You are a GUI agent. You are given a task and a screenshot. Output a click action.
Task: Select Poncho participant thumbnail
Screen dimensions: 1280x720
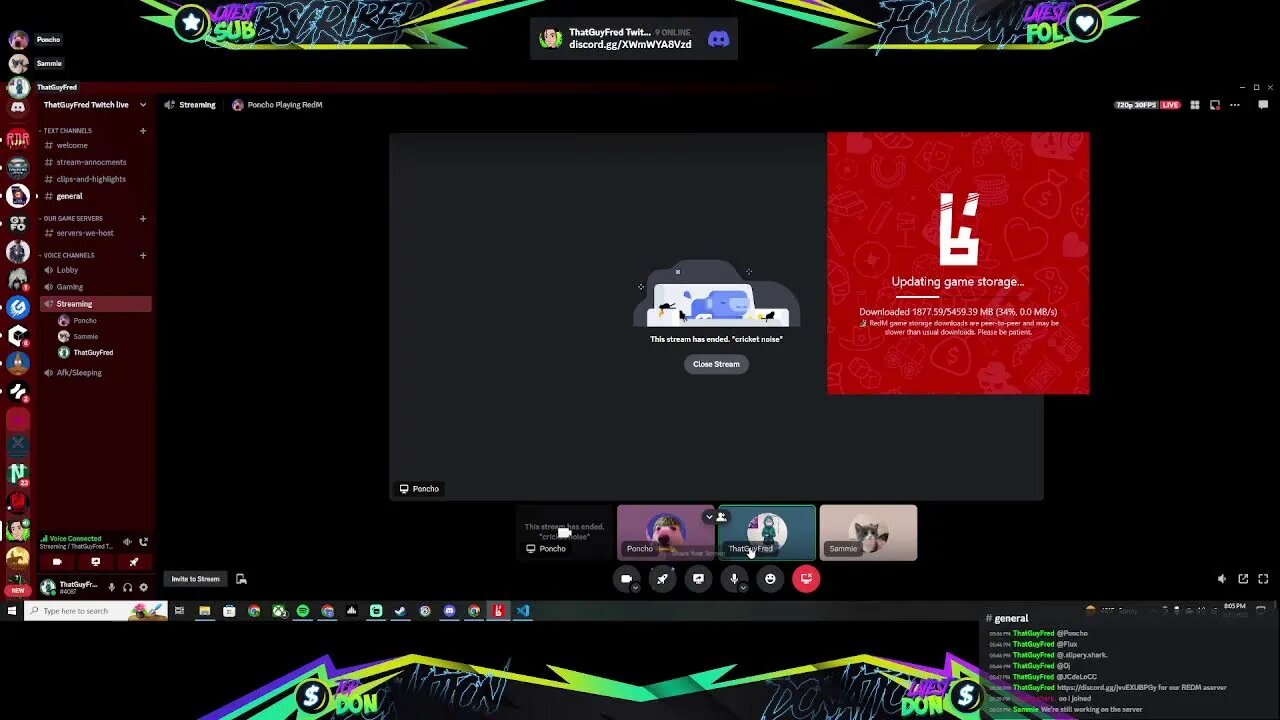(665, 533)
